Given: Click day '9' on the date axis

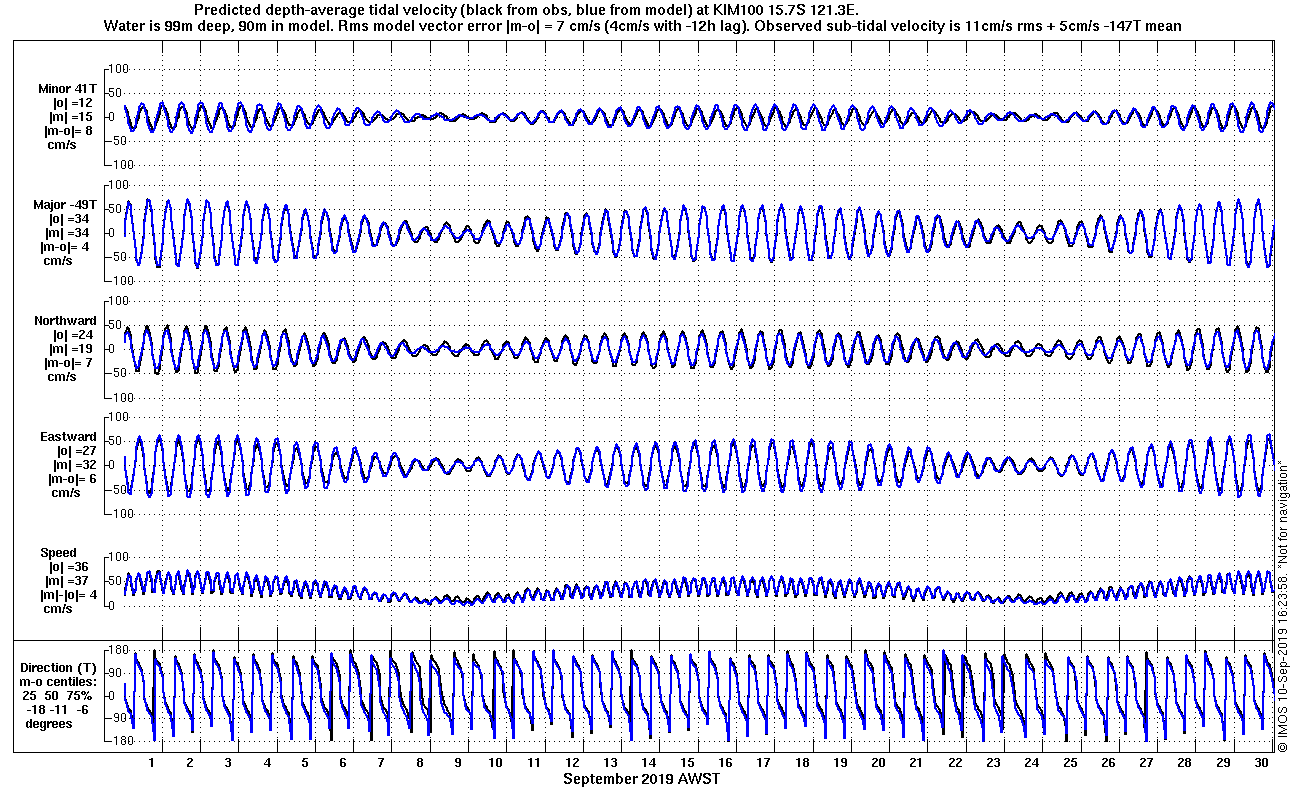Looking at the screenshot, I should [458, 763].
